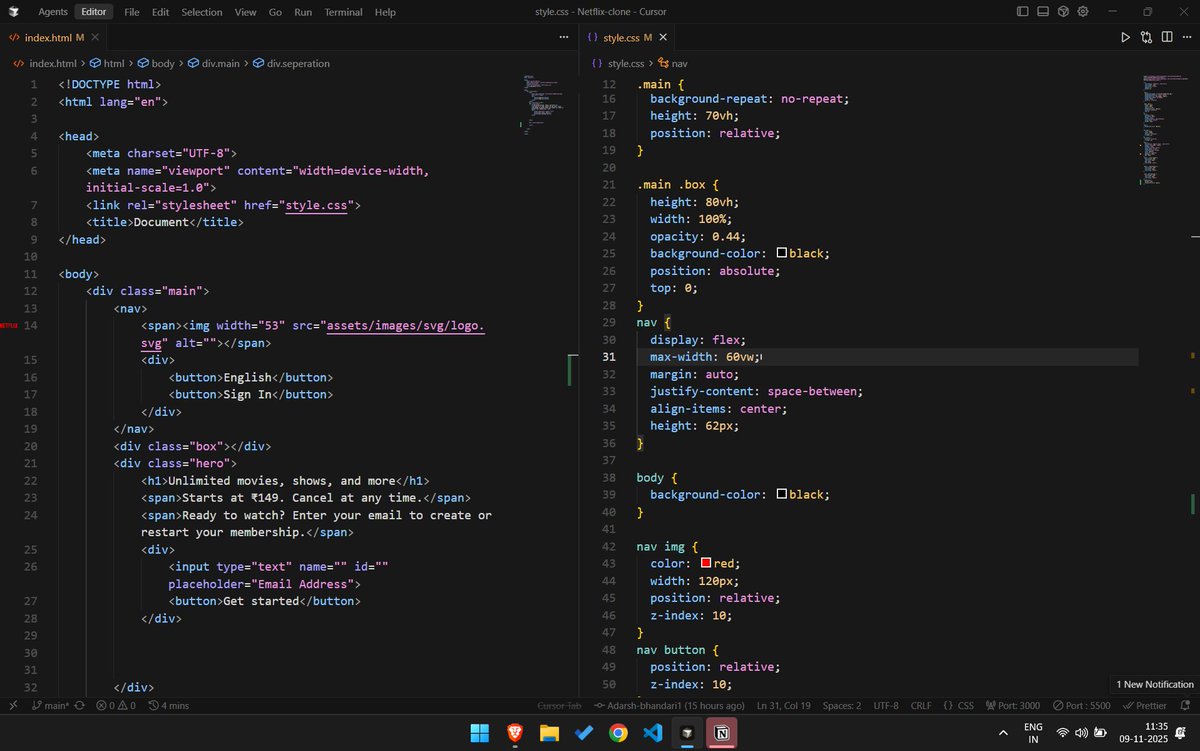The image size is (1200, 751).
Task: Open the settings gear in title bar
Action: point(1082,12)
